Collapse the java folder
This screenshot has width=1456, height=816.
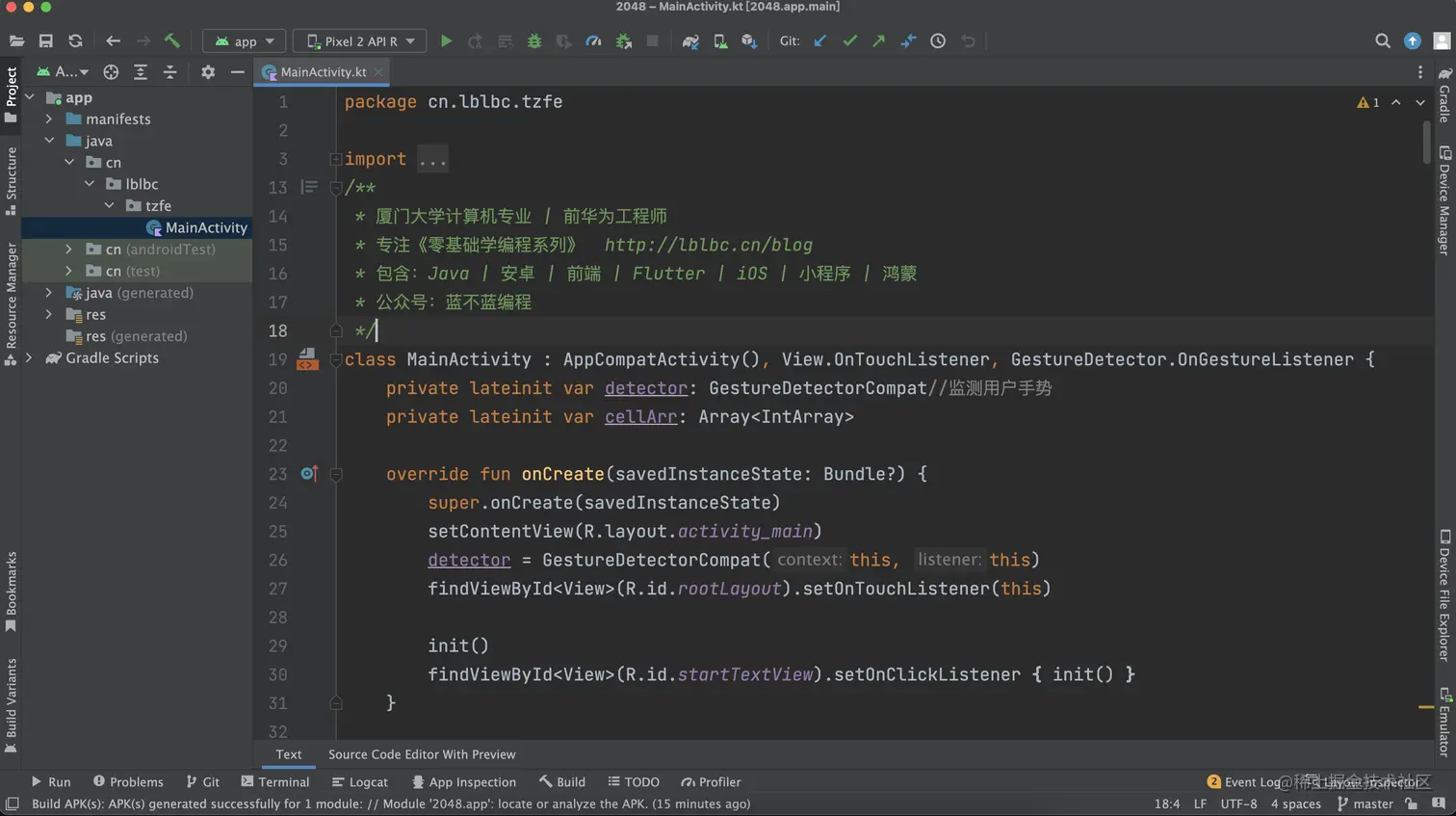click(49, 141)
